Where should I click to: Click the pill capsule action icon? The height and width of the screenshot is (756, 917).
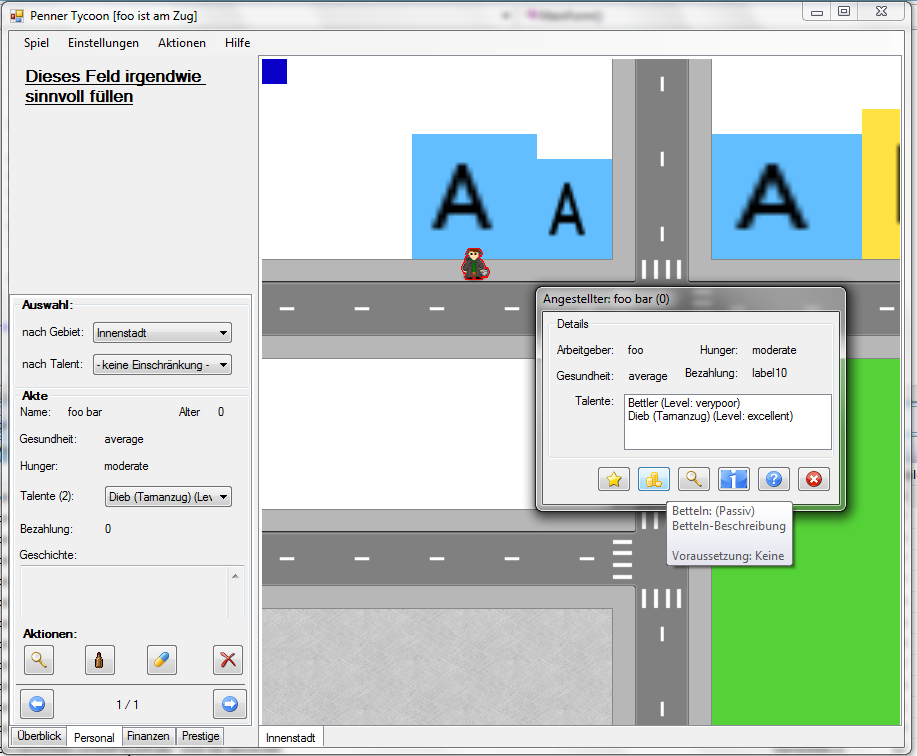coord(161,659)
